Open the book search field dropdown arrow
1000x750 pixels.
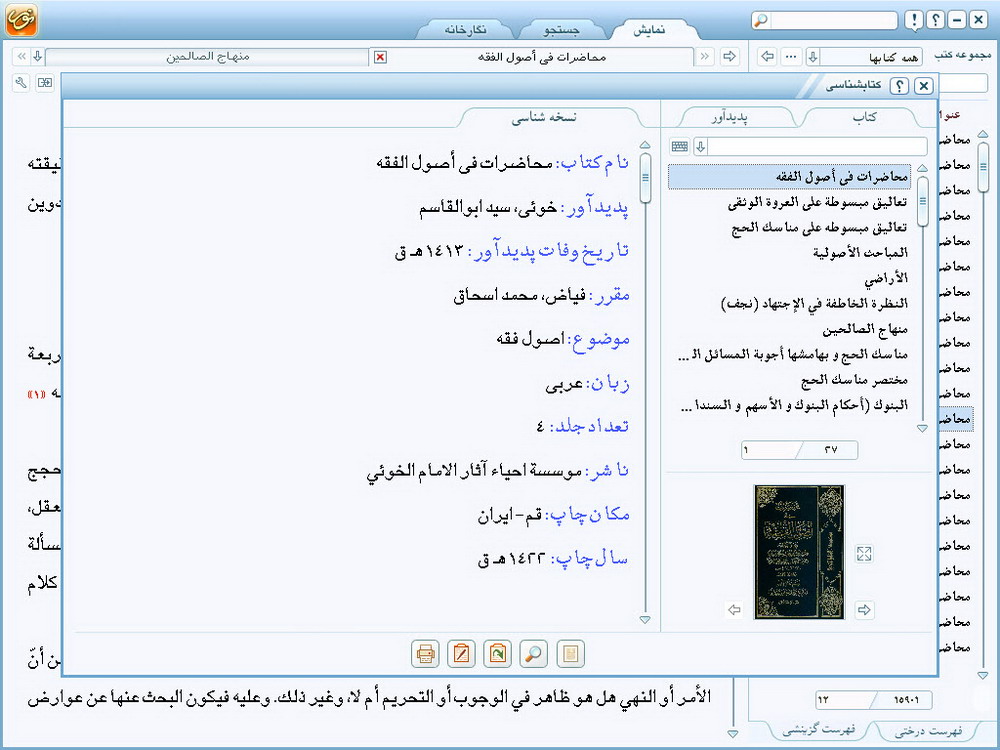[x=701, y=147]
